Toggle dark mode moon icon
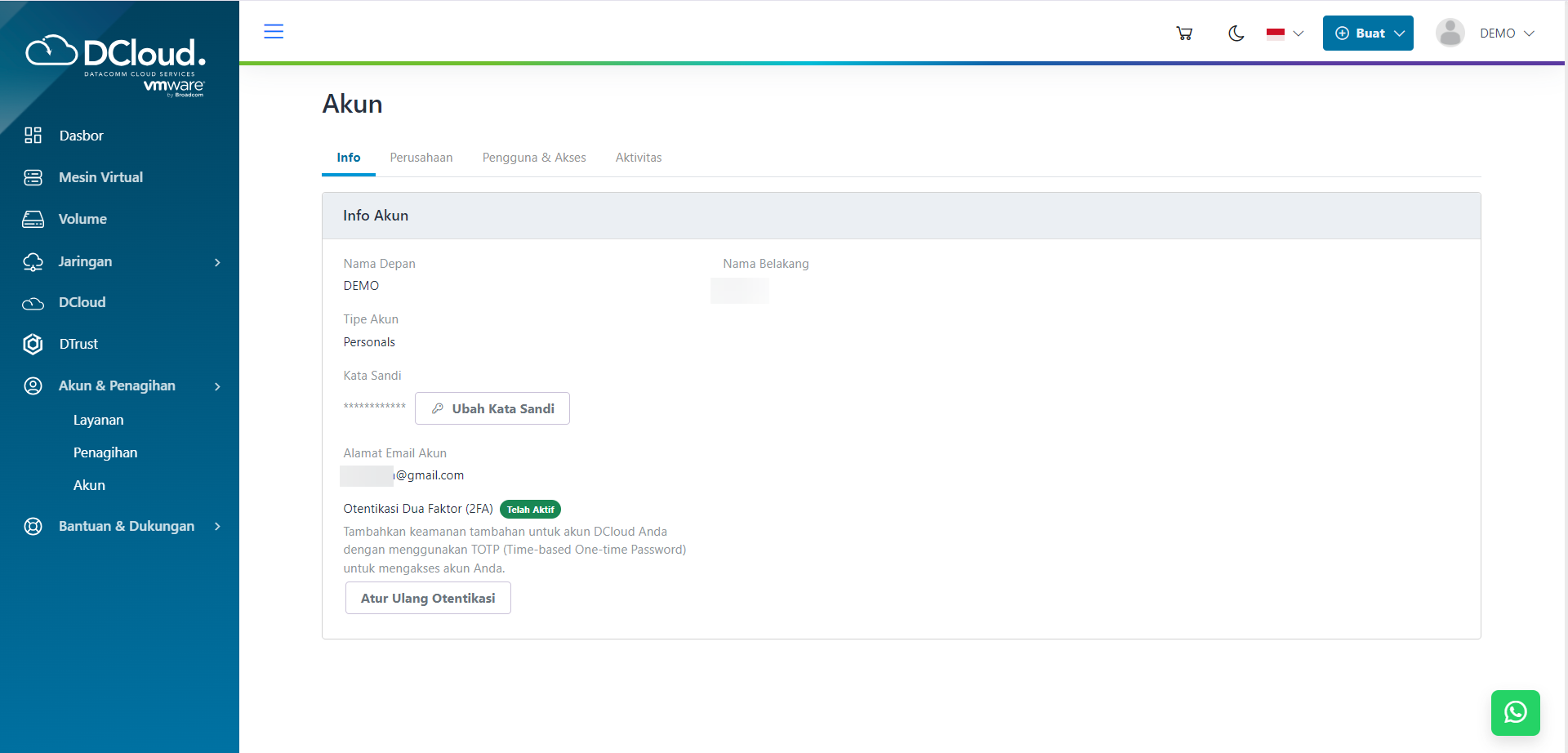The width and height of the screenshot is (1568, 753). pos(1236,33)
